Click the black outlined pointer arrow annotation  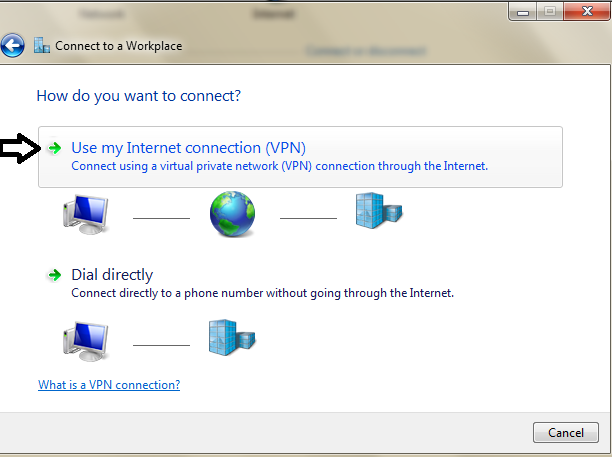click(x=20, y=148)
